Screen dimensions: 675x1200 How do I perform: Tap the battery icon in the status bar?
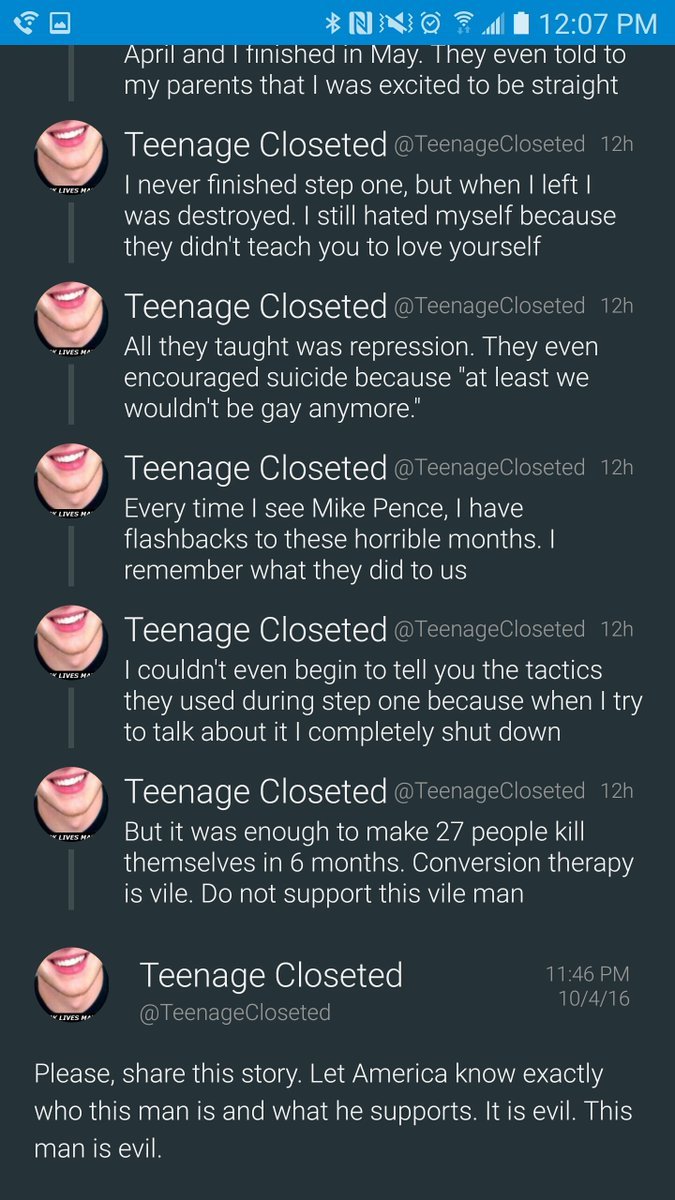pos(521,22)
